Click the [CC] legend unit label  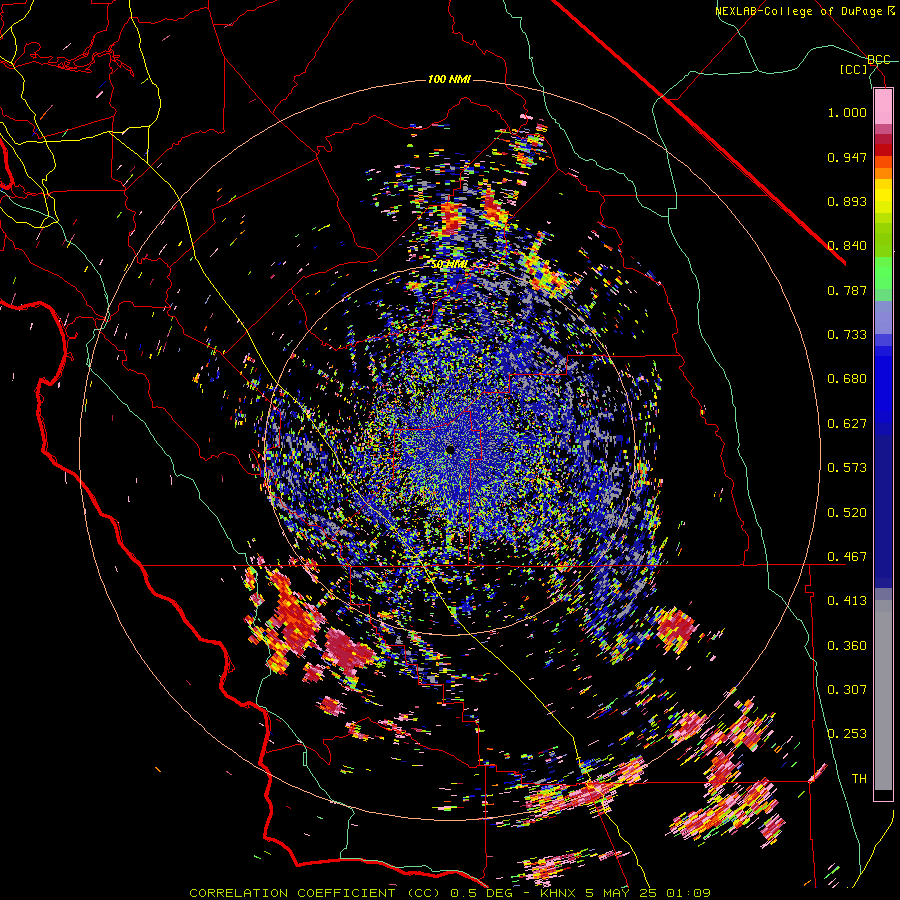pos(854,69)
